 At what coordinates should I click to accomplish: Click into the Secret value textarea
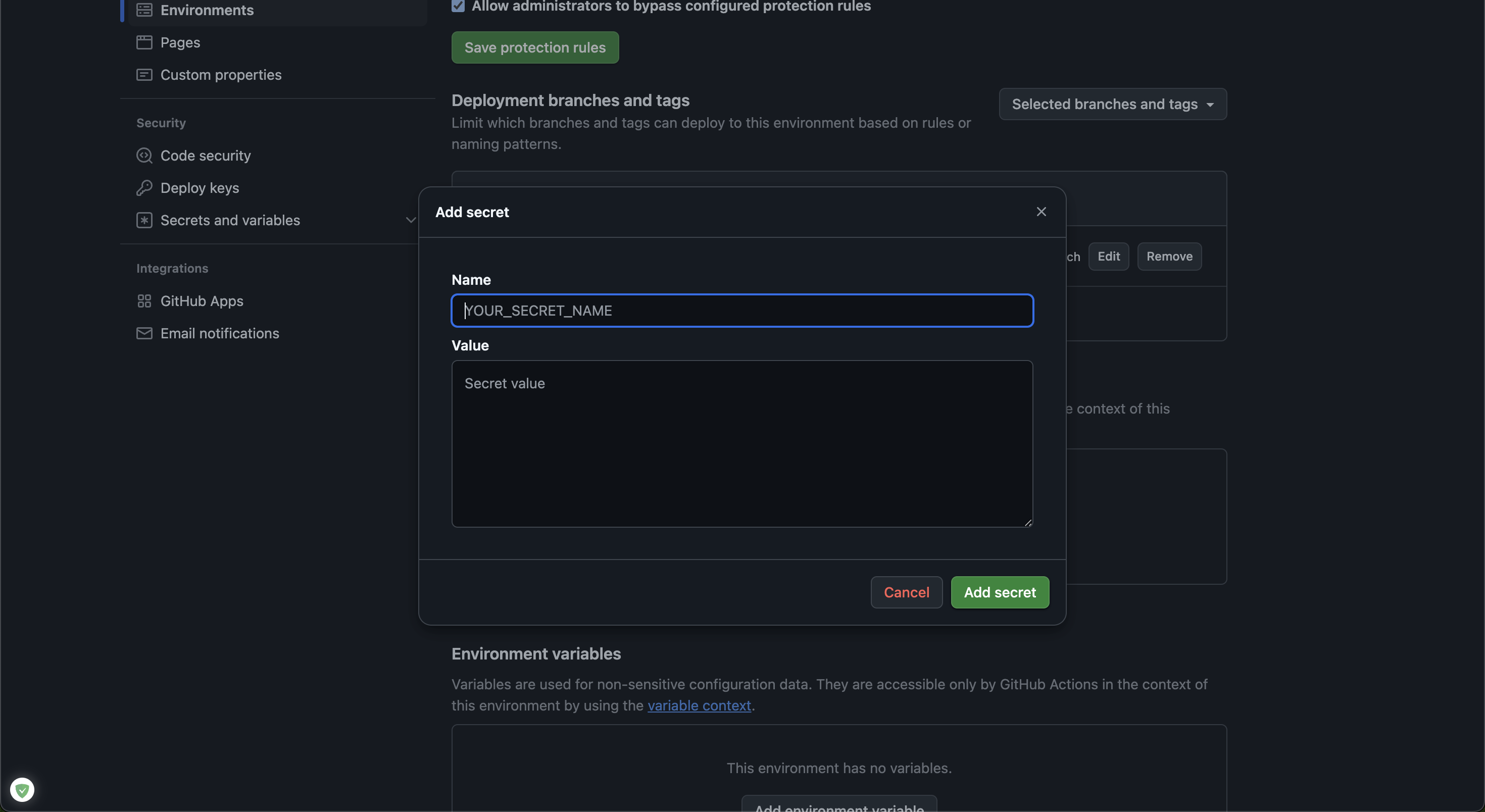point(742,443)
